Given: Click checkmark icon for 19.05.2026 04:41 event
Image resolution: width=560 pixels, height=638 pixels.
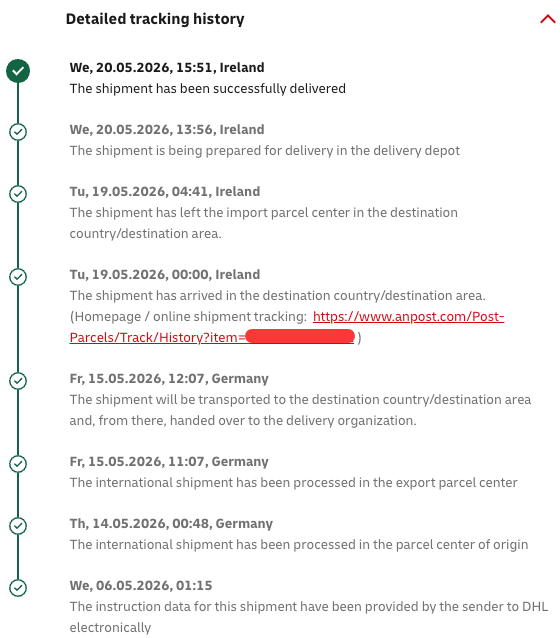Looking at the screenshot, I should coord(18,194).
